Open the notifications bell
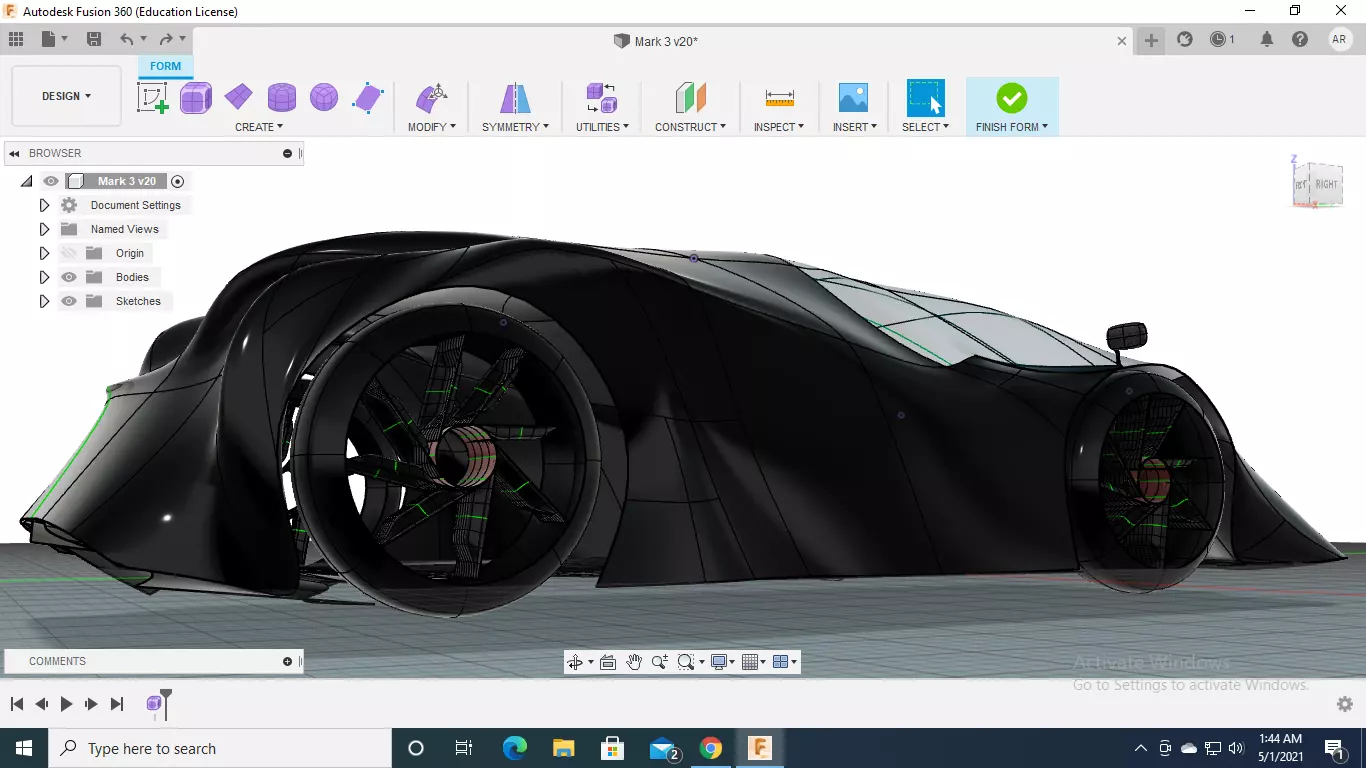Viewport: 1366px width, 768px height. pos(1267,40)
